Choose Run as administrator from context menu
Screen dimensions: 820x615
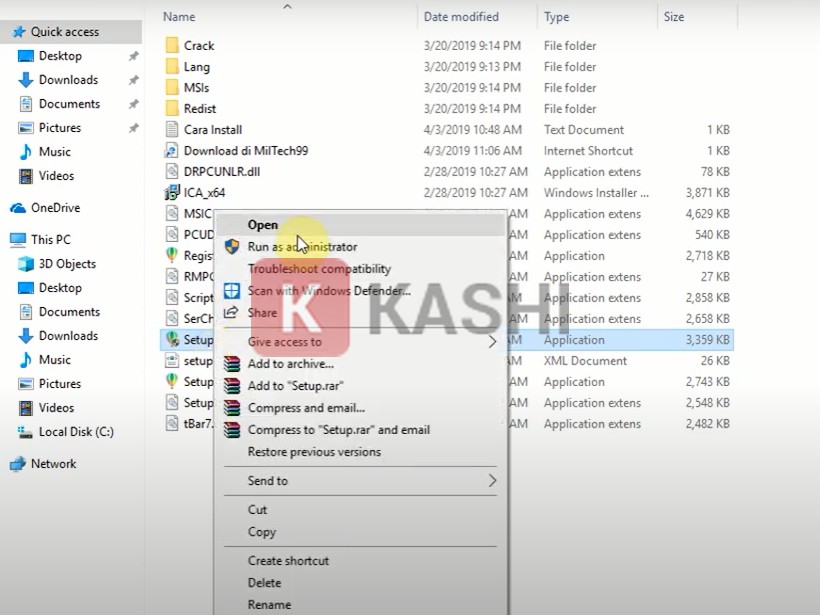tap(302, 247)
